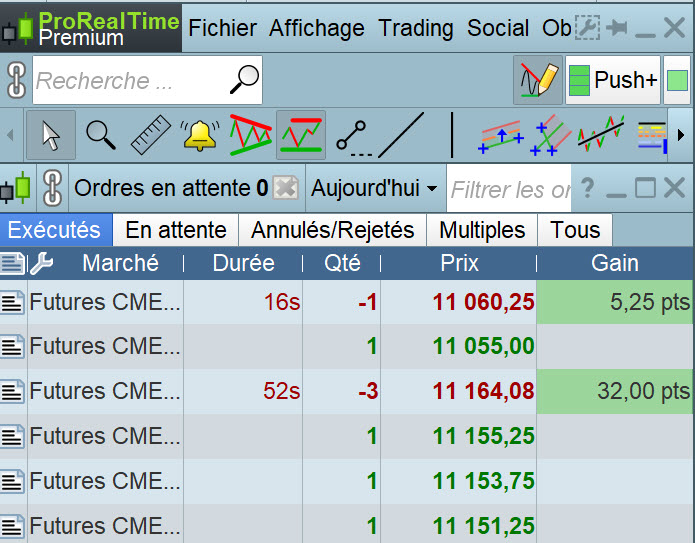
Task: Switch to the Annulés/Rejetés tab
Action: coord(332,230)
